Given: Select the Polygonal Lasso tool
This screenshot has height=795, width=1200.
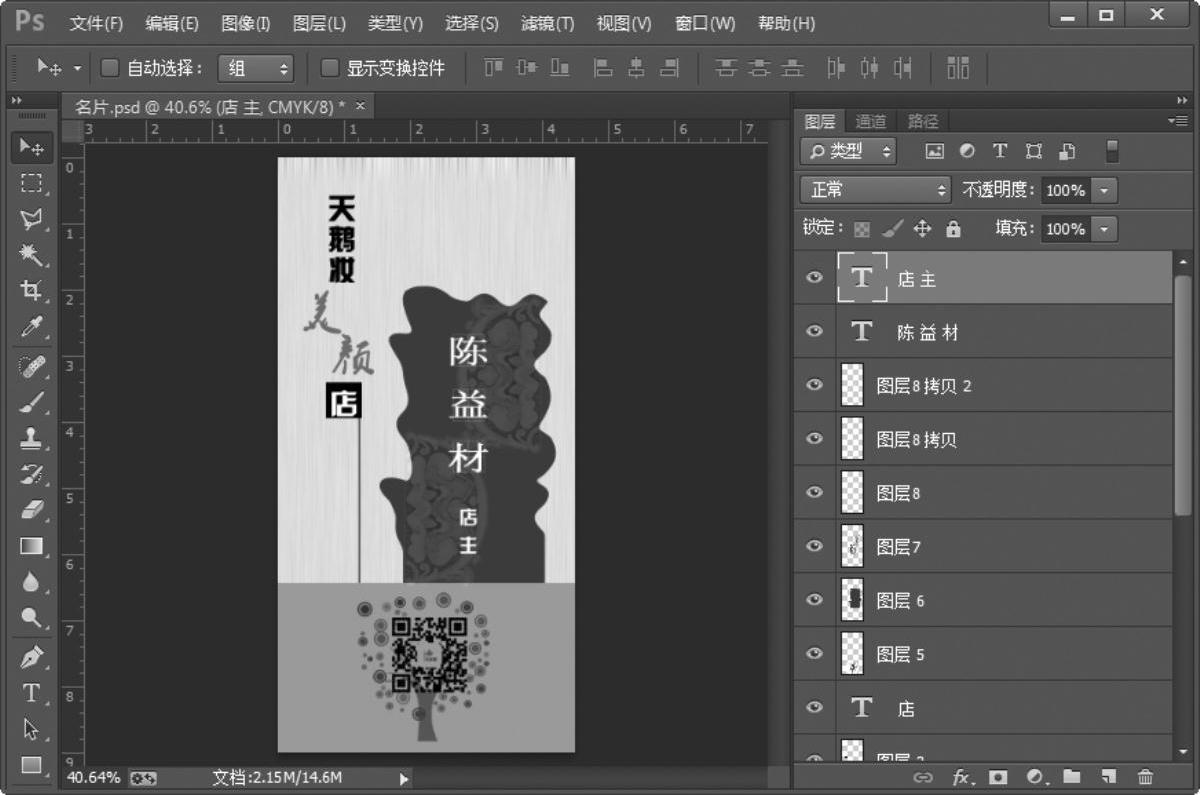Looking at the screenshot, I should [32, 219].
